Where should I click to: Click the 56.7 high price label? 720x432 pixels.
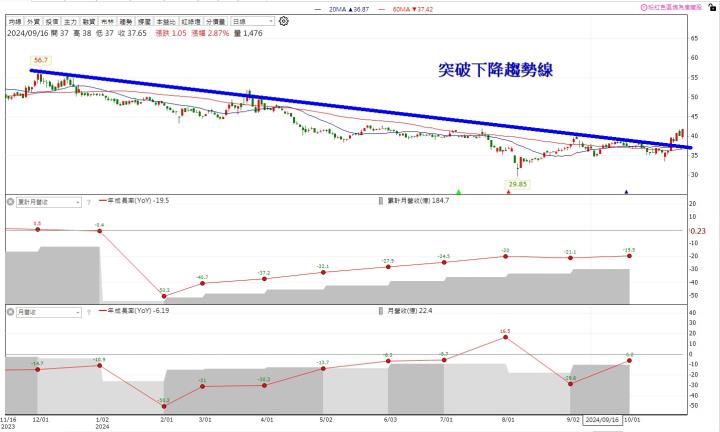(x=40, y=60)
